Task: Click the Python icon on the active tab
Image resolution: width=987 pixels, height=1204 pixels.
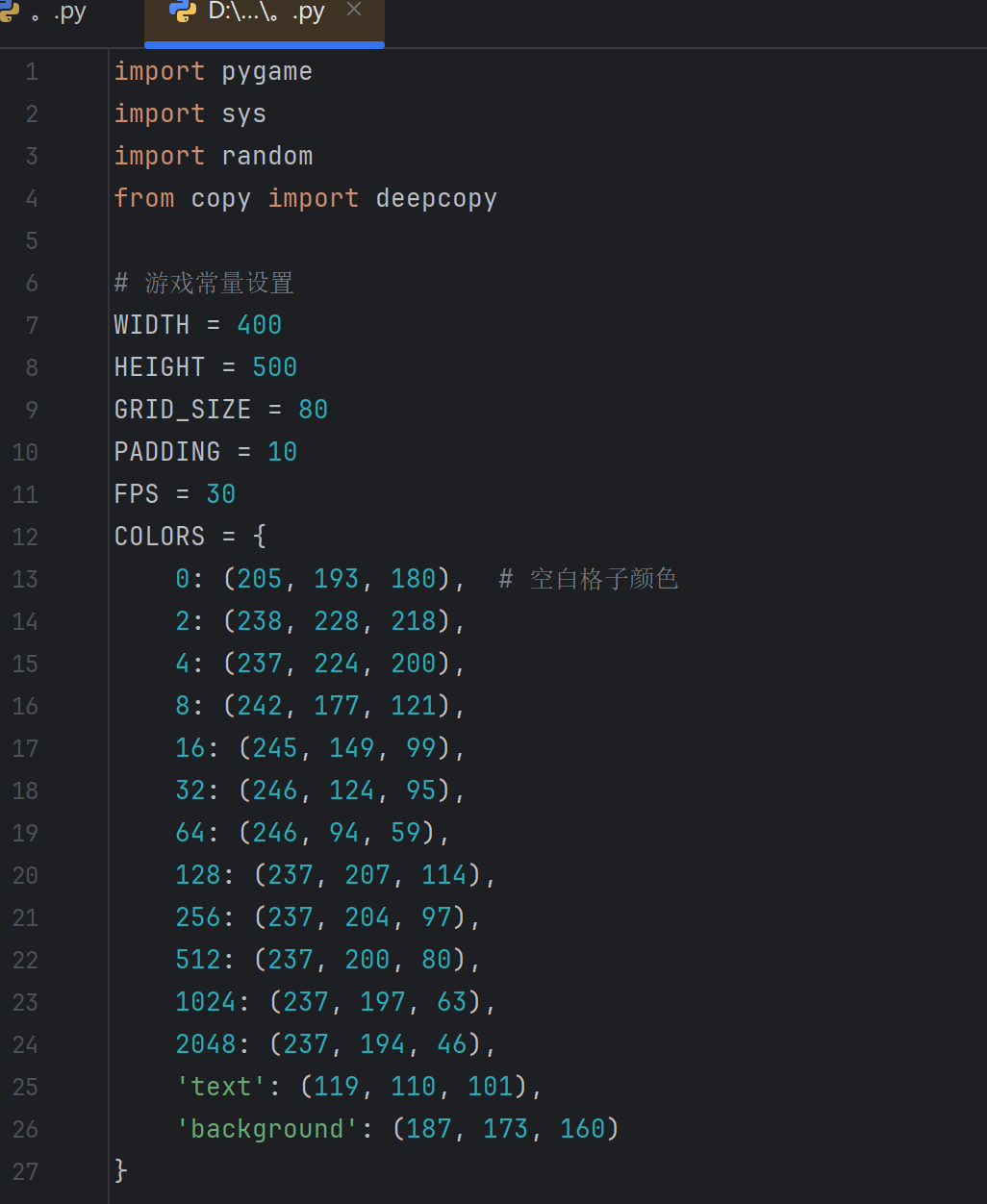Action: click(x=182, y=12)
